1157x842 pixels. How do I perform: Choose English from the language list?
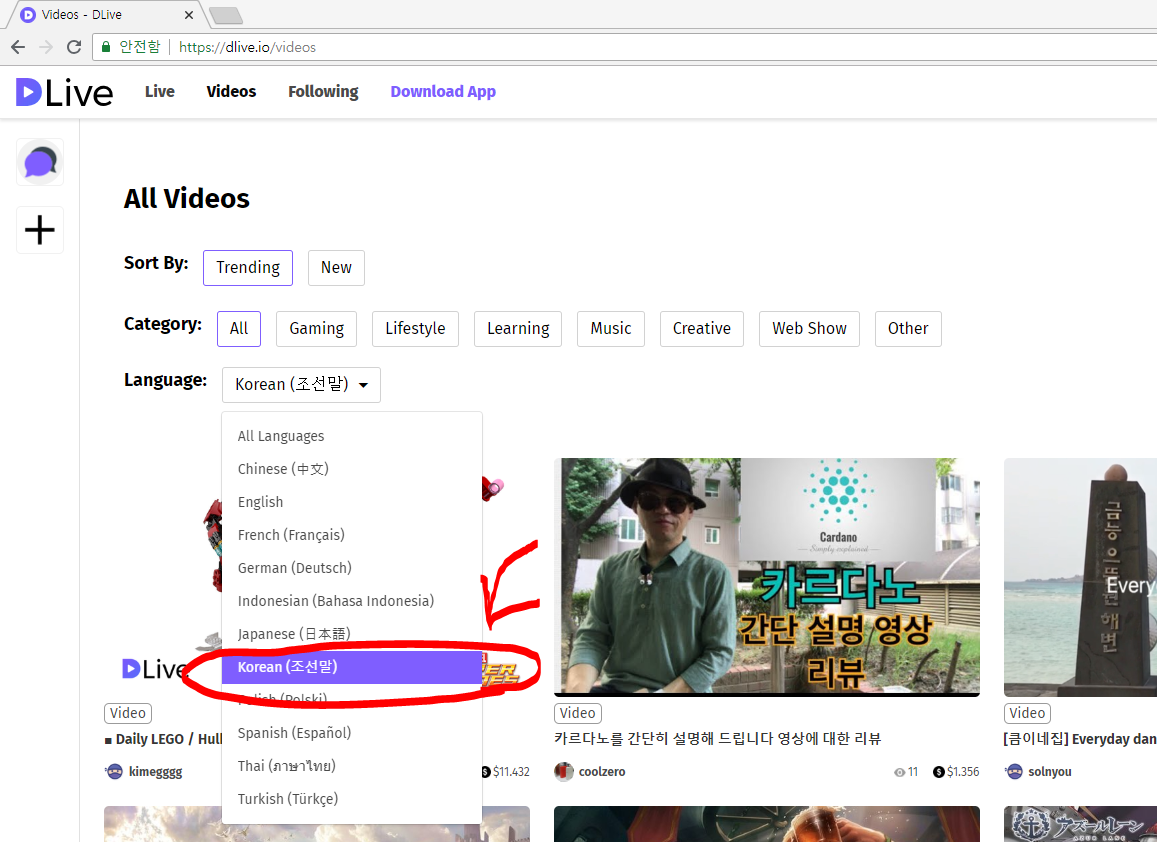tap(352, 503)
